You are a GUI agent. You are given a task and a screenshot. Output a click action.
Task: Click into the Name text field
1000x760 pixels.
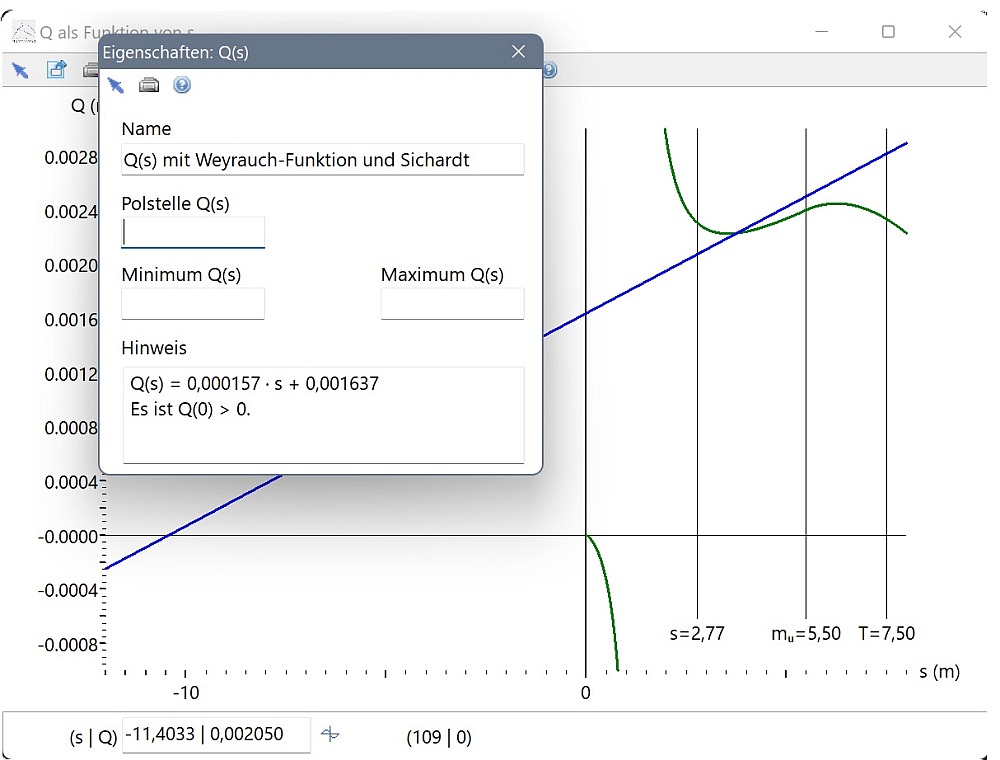[x=322, y=160]
